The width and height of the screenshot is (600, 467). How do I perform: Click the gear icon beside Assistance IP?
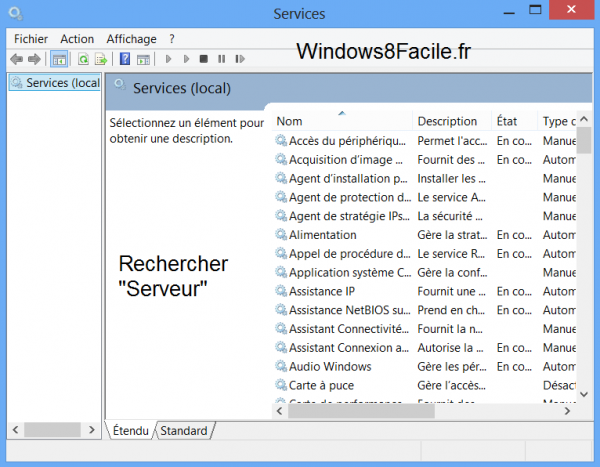coord(281,291)
